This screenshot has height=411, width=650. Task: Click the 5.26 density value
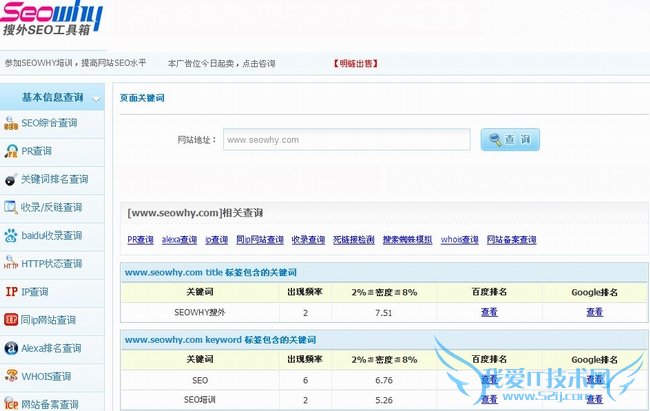click(x=384, y=400)
